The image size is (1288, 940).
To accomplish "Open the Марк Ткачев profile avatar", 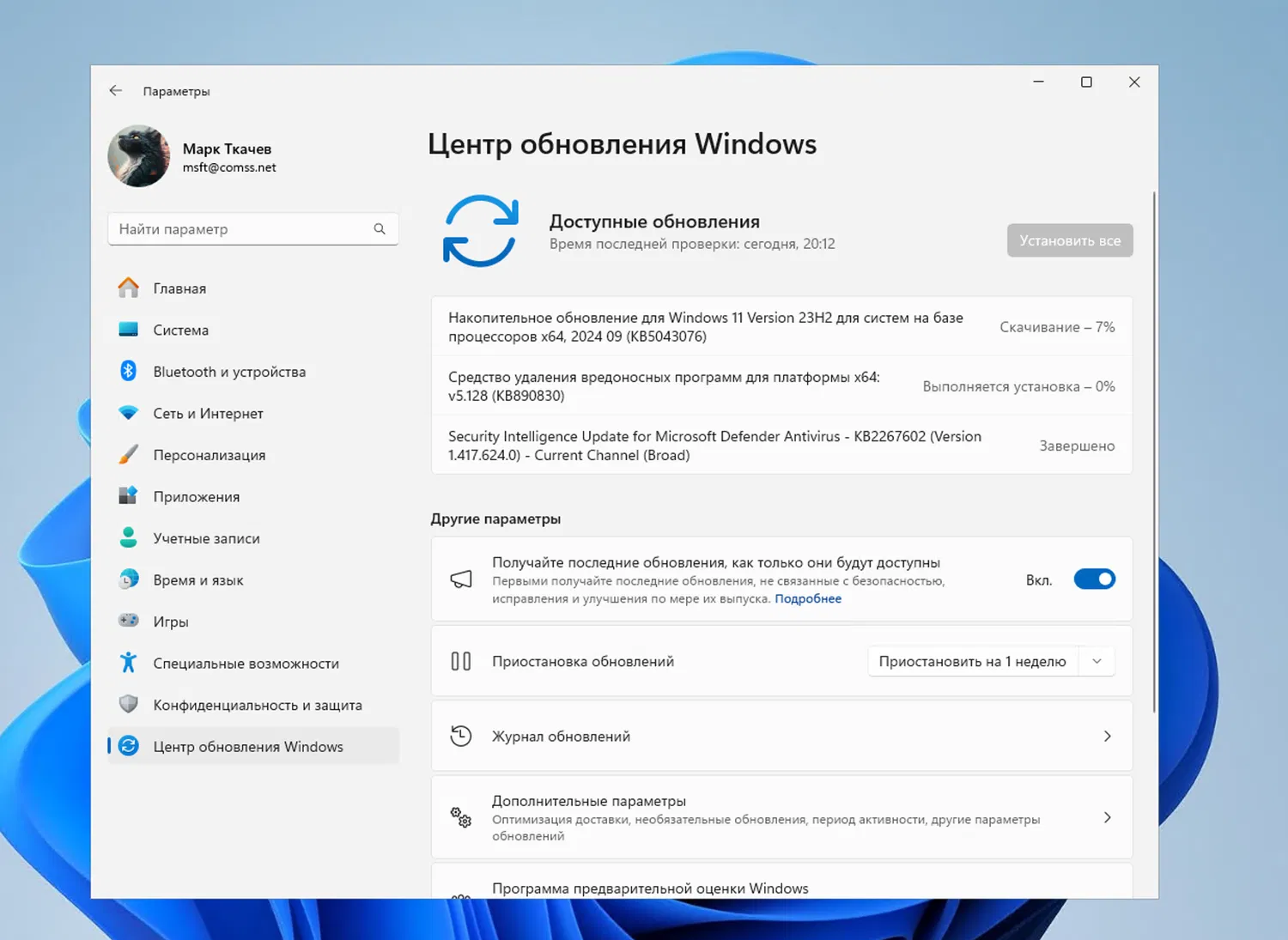I will tap(139, 156).
